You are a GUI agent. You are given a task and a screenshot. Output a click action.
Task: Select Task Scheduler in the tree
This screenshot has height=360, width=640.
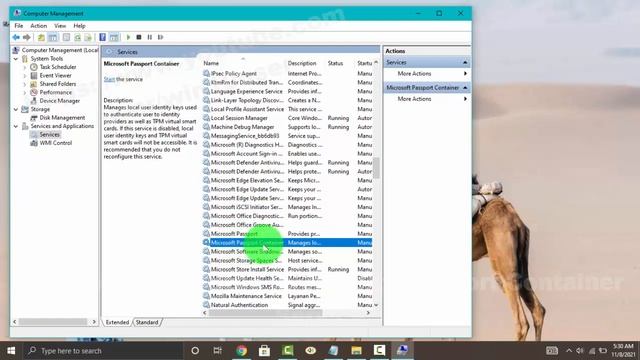[x=58, y=67]
